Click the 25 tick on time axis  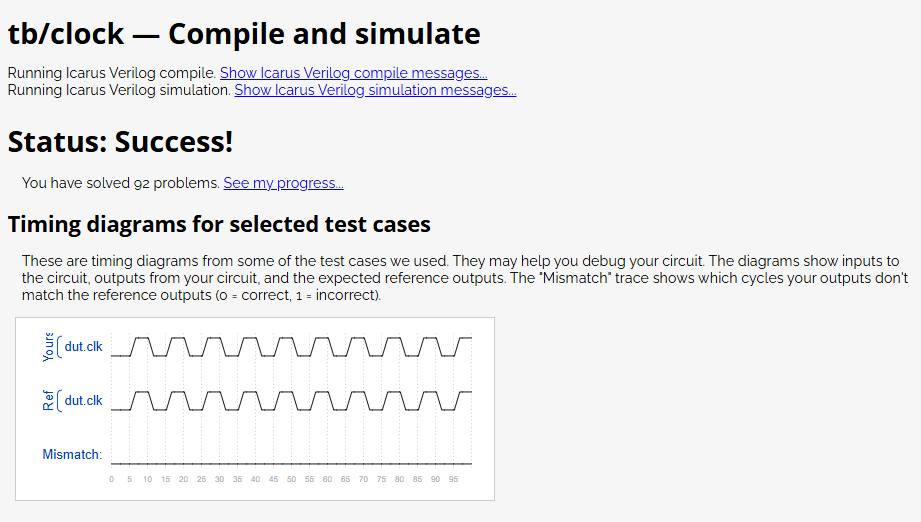(201, 479)
